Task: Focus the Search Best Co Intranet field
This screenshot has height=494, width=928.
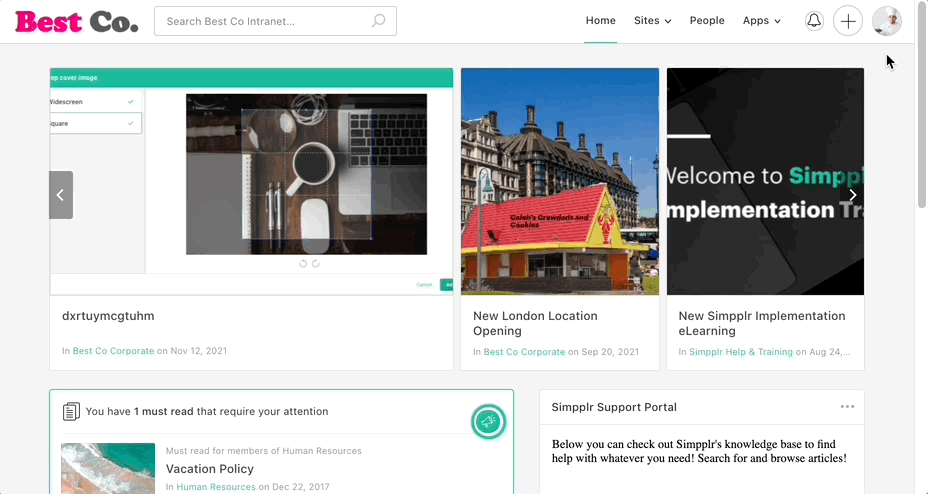Action: pos(275,21)
